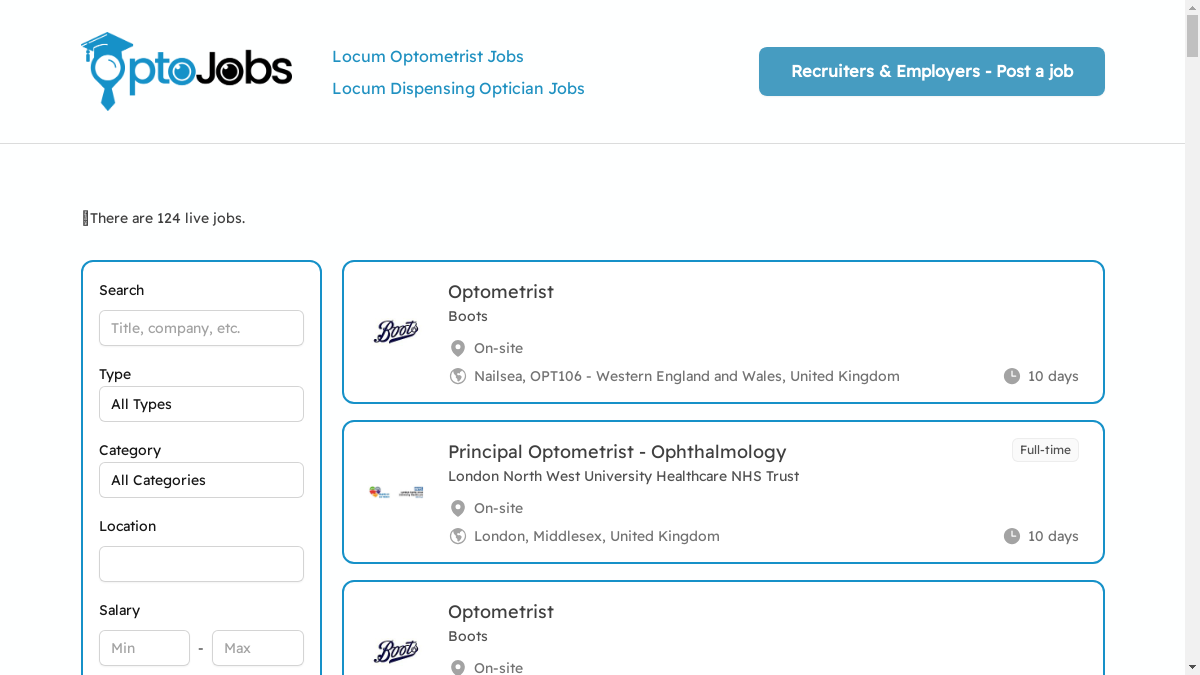The width and height of the screenshot is (1200, 675).
Task: Click the Boots logo in first listing
Action: (x=396, y=332)
